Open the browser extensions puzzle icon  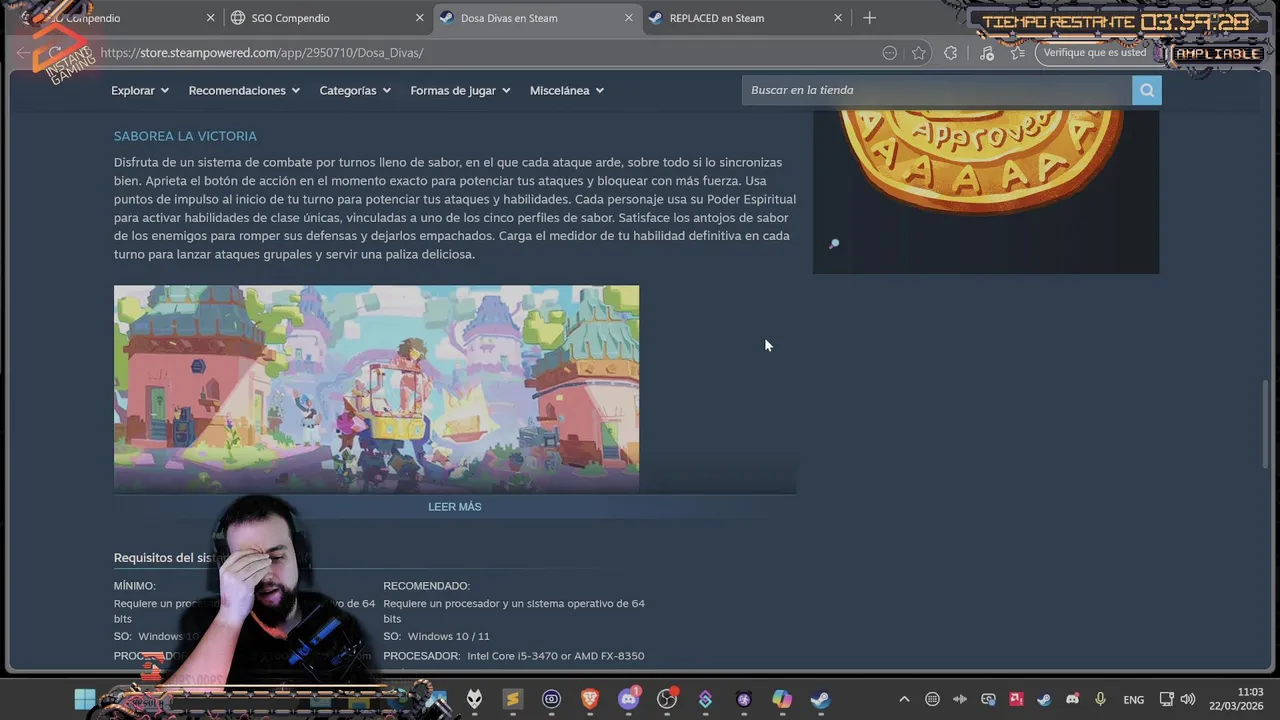pyautogui.click(x=950, y=53)
